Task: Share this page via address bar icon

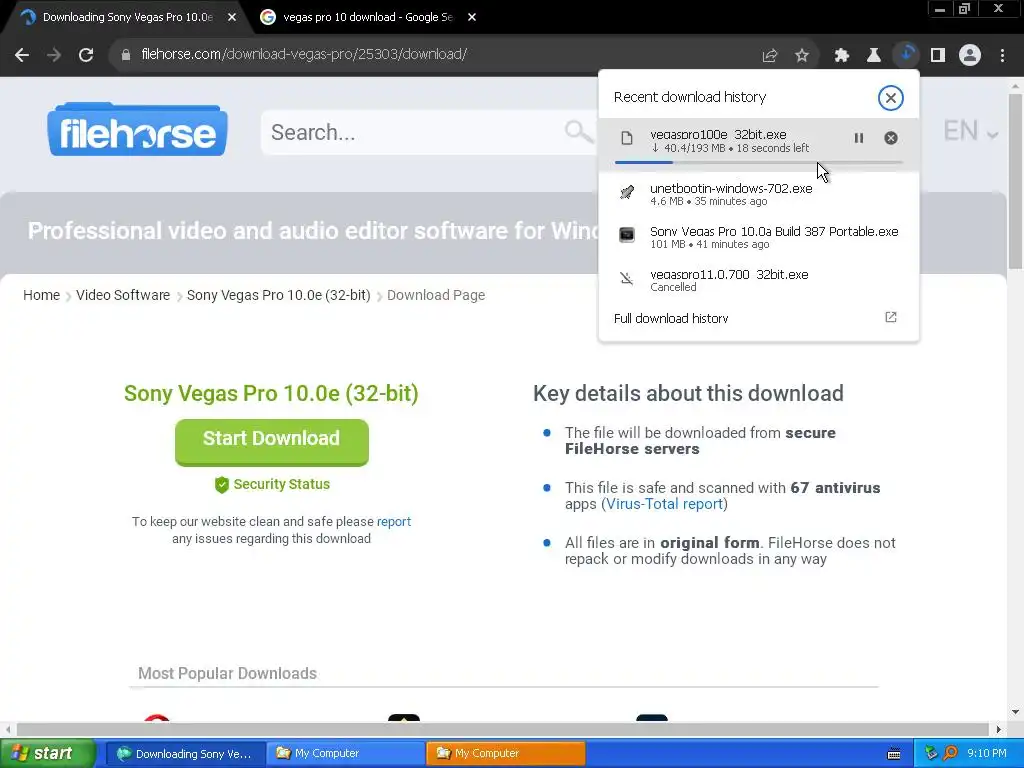Action: point(770,56)
